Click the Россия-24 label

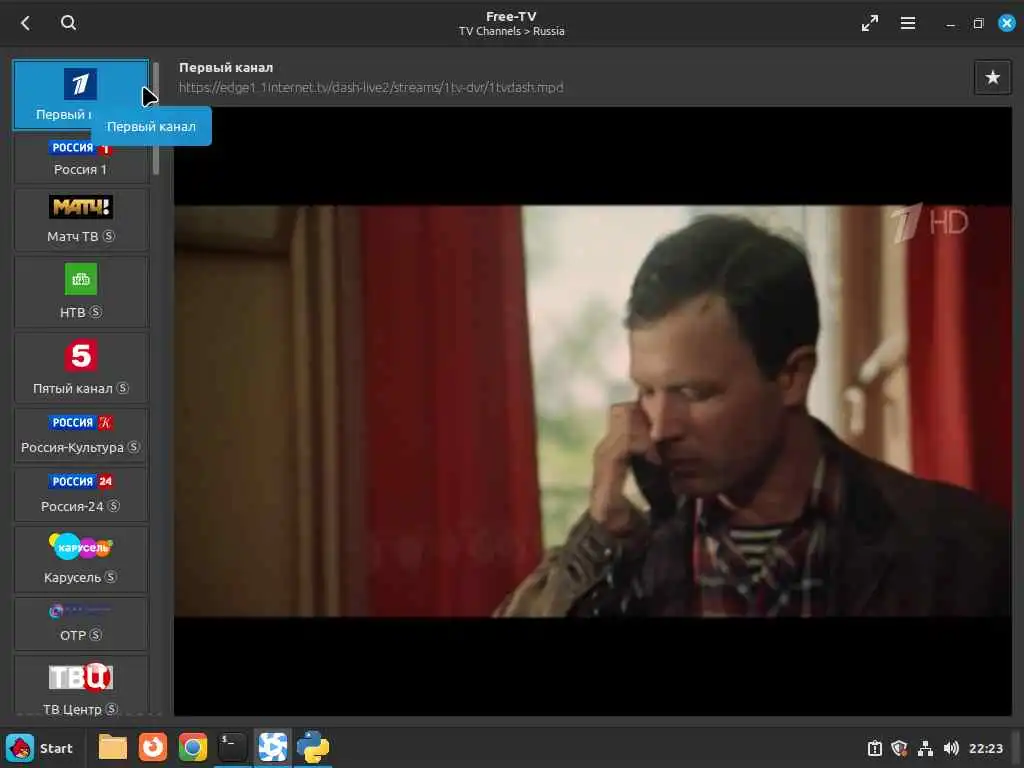point(72,506)
